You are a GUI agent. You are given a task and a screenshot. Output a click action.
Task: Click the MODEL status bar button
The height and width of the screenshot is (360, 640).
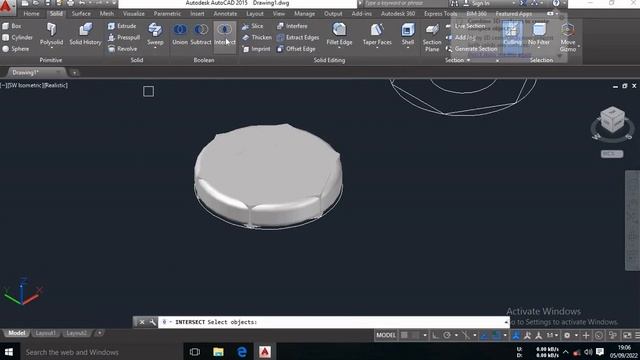tap(386, 335)
